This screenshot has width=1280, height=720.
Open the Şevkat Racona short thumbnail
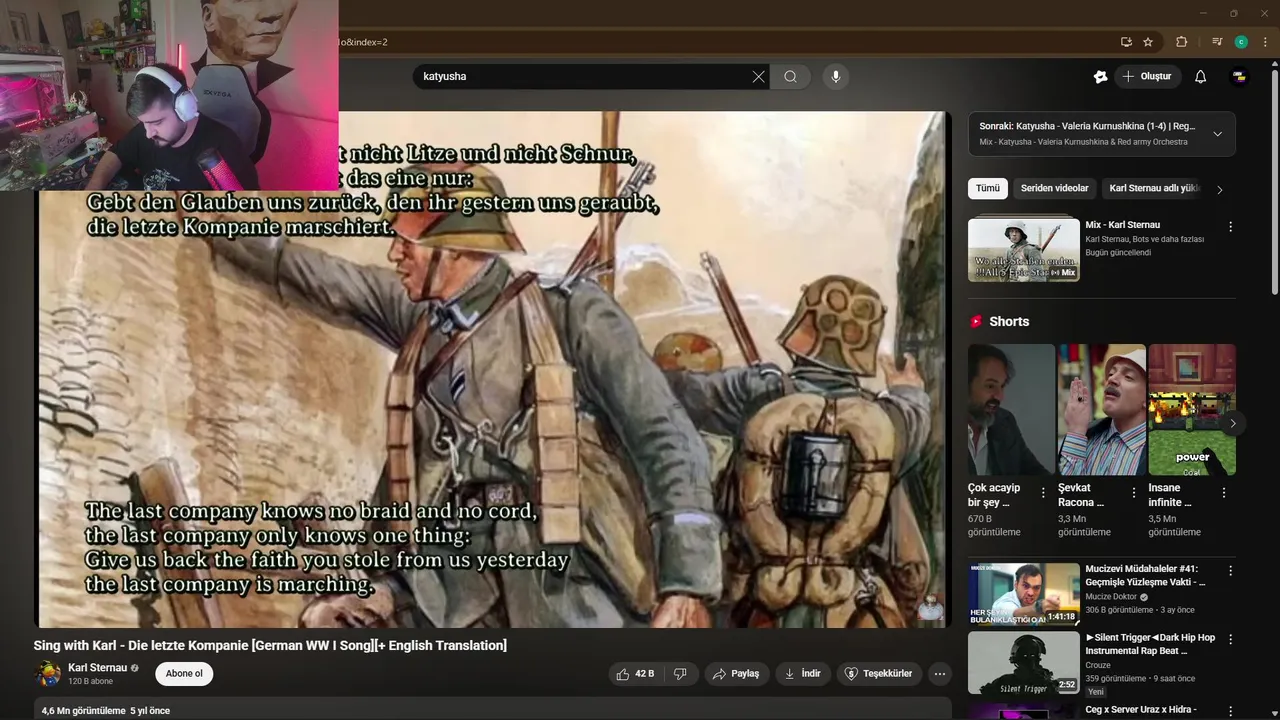tap(1101, 409)
